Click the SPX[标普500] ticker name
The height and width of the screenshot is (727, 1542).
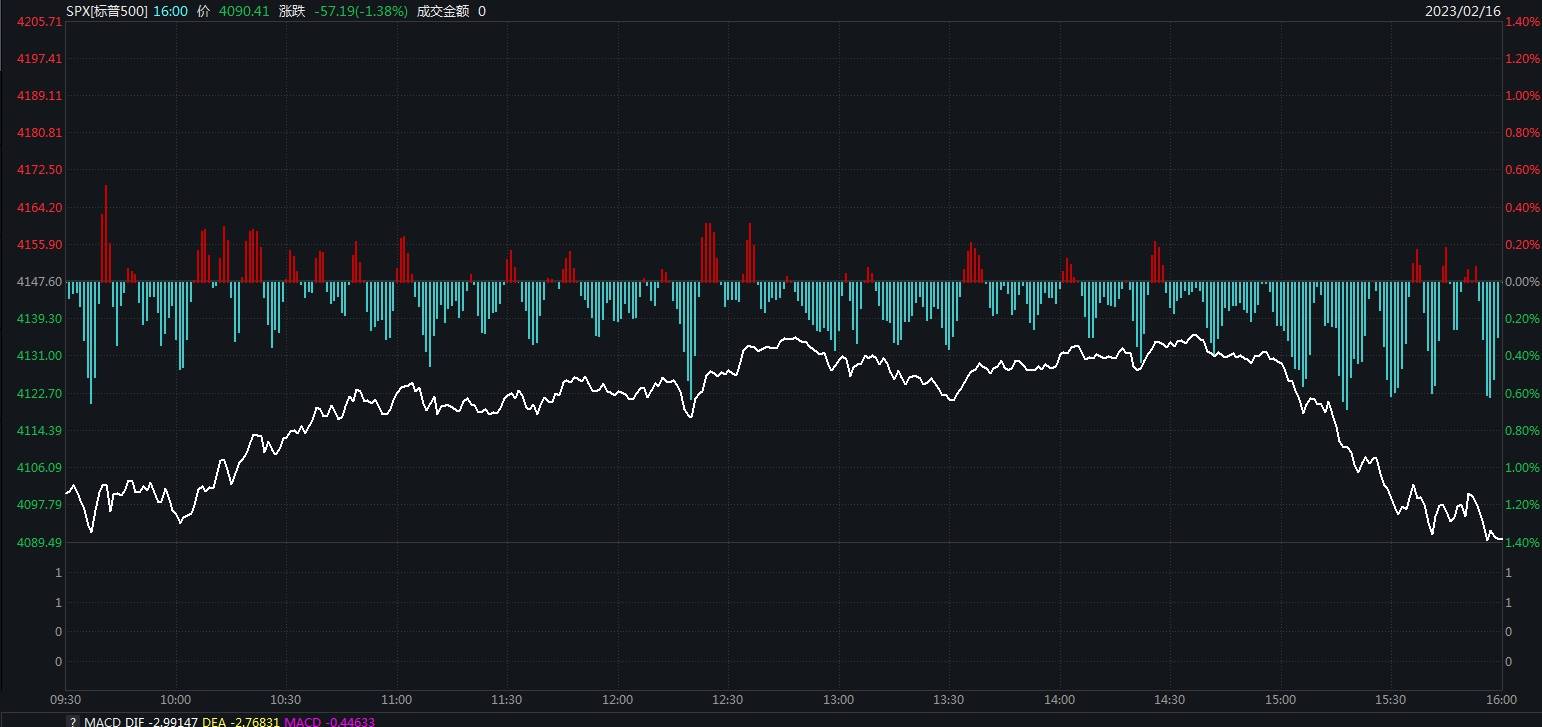[106, 11]
